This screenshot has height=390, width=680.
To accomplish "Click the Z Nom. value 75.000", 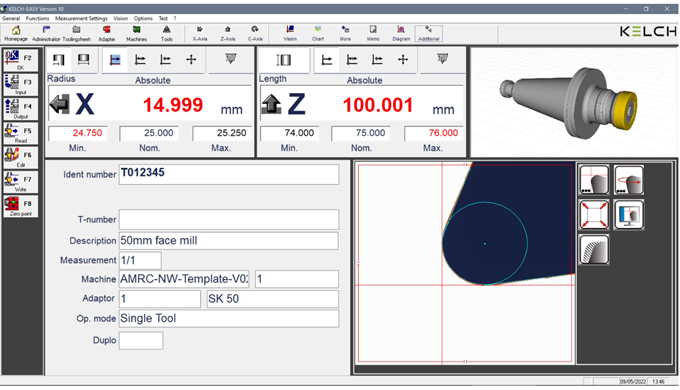I will tap(360, 133).
